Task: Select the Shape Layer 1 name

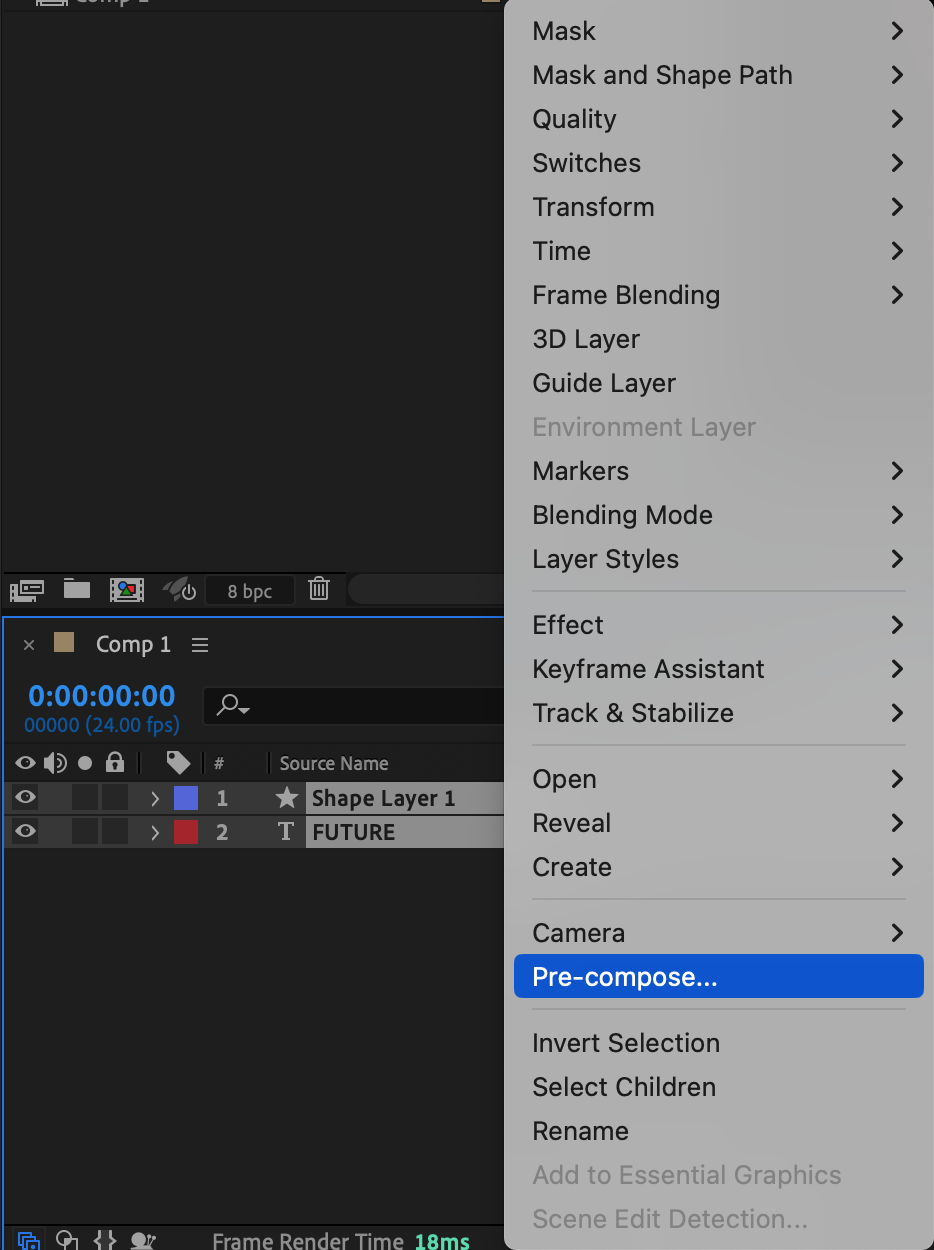Action: coord(384,798)
